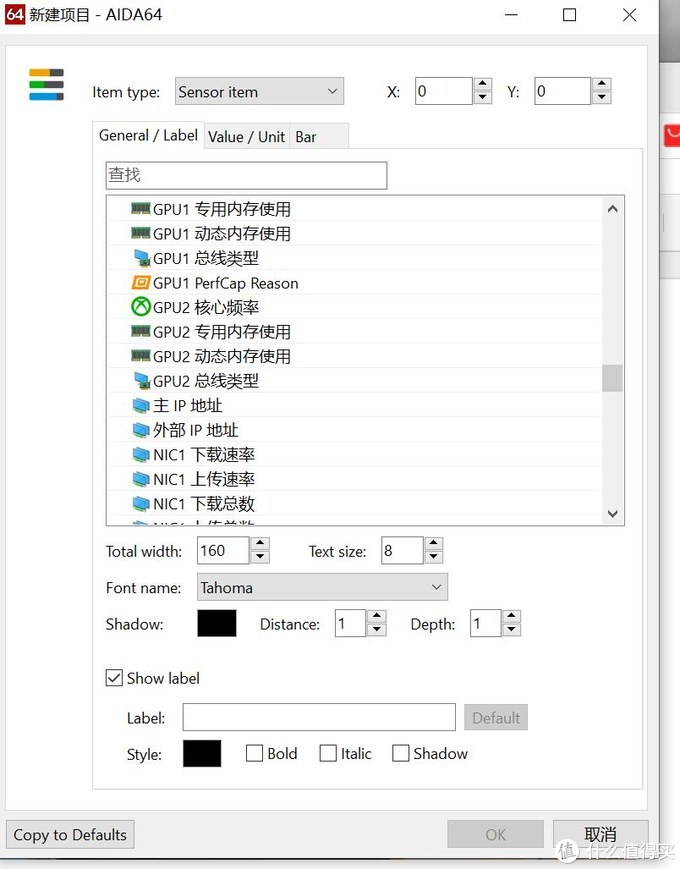Click sensor list scrollbar up arrow
The height and width of the screenshot is (869, 680).
tap(612, 209)
